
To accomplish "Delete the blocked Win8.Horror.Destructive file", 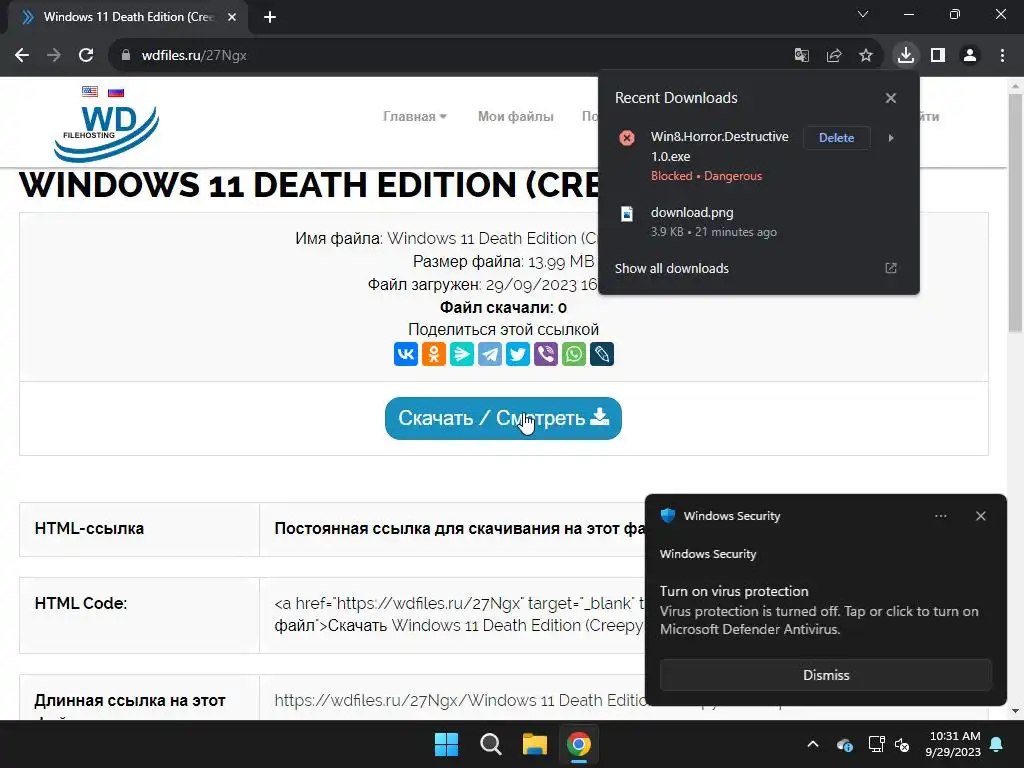I will pos(837,138).
